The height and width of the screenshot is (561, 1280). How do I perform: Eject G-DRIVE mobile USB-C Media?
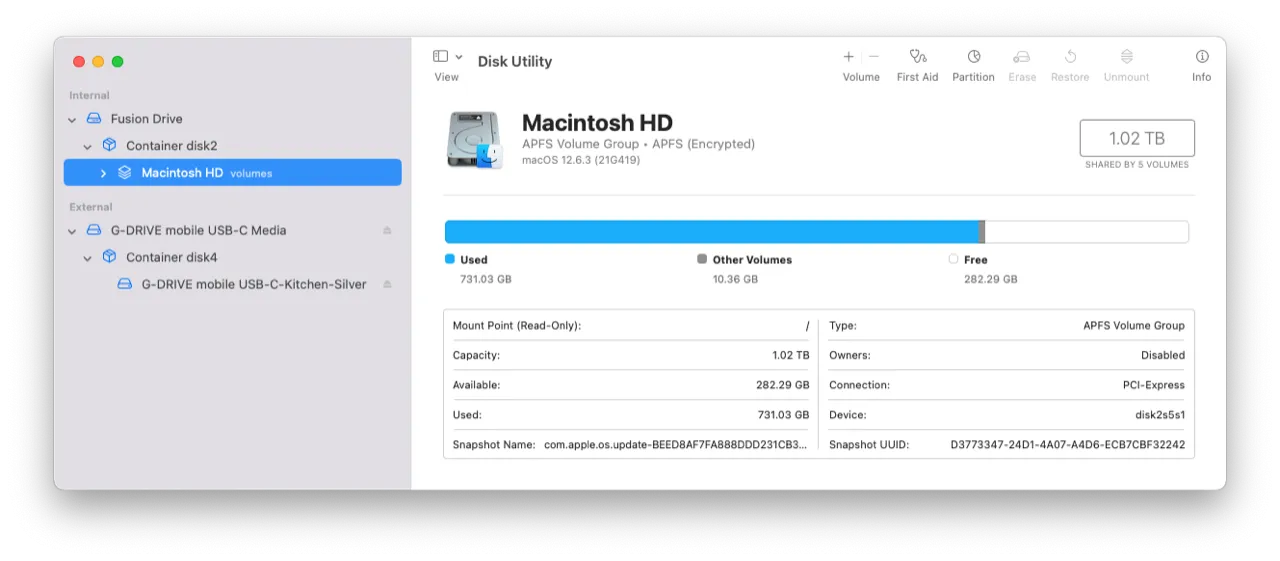[x=387, y=231]
